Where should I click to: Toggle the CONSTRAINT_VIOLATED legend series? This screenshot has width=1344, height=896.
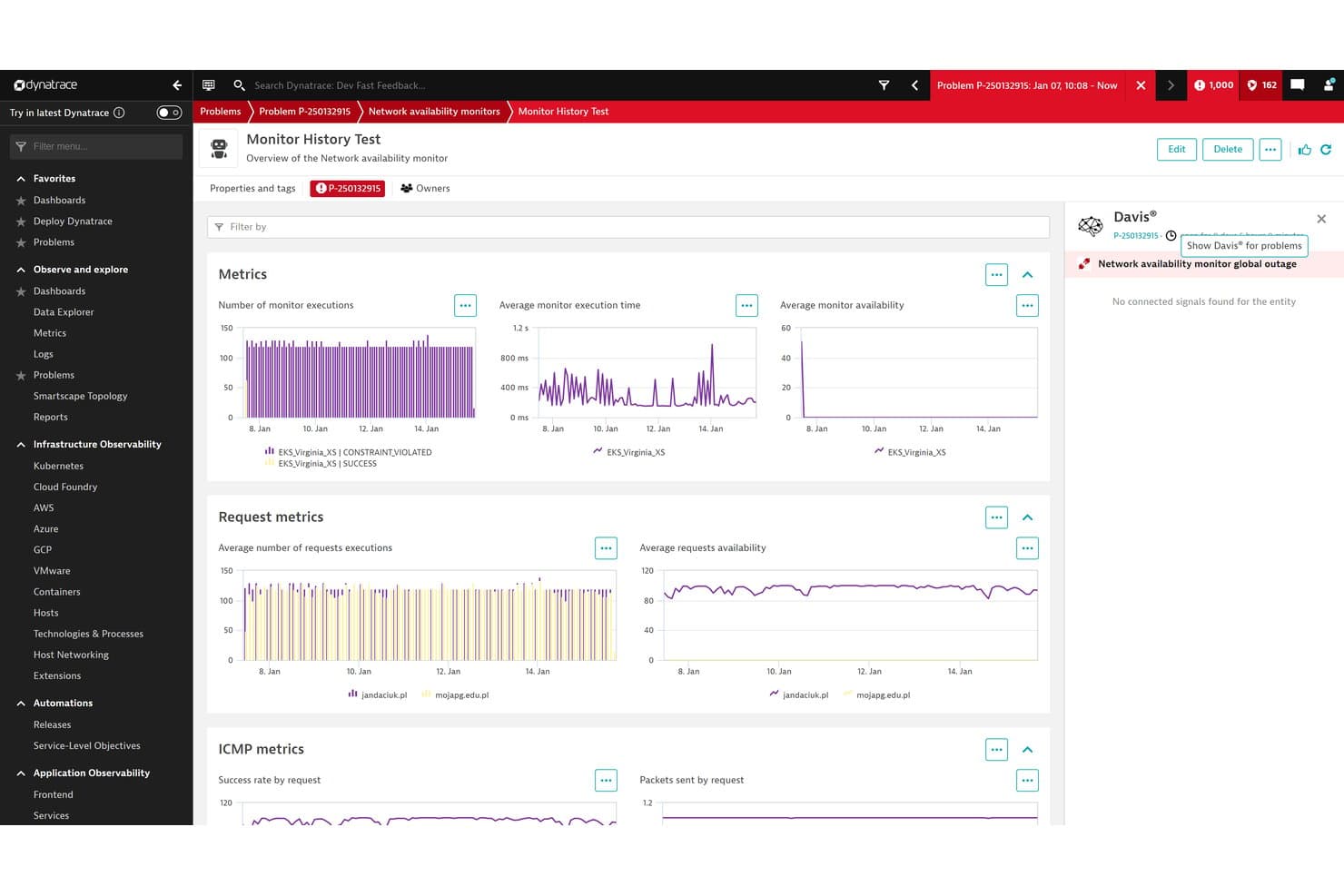[x=349, y=452]
